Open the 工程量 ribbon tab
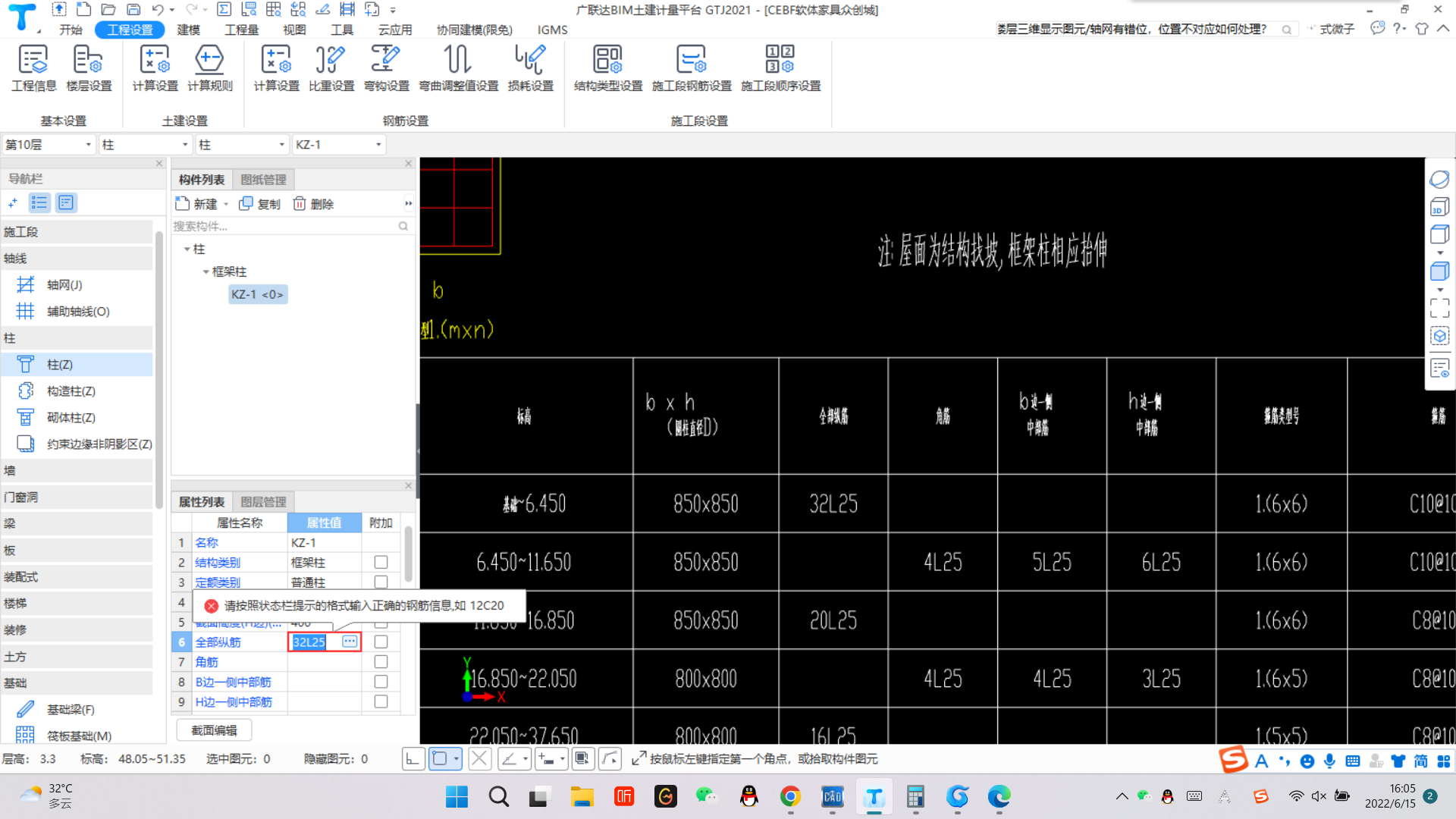Image resolution: width=1456 pixels, height=819 pixels. (x=242, y=30)
